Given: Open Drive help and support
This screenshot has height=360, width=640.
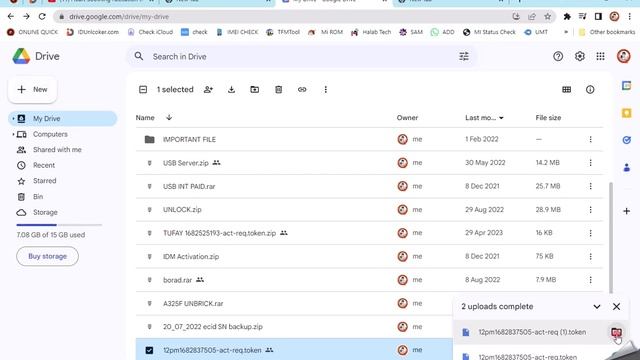Looking at the screenshot, I should [558, 56].
